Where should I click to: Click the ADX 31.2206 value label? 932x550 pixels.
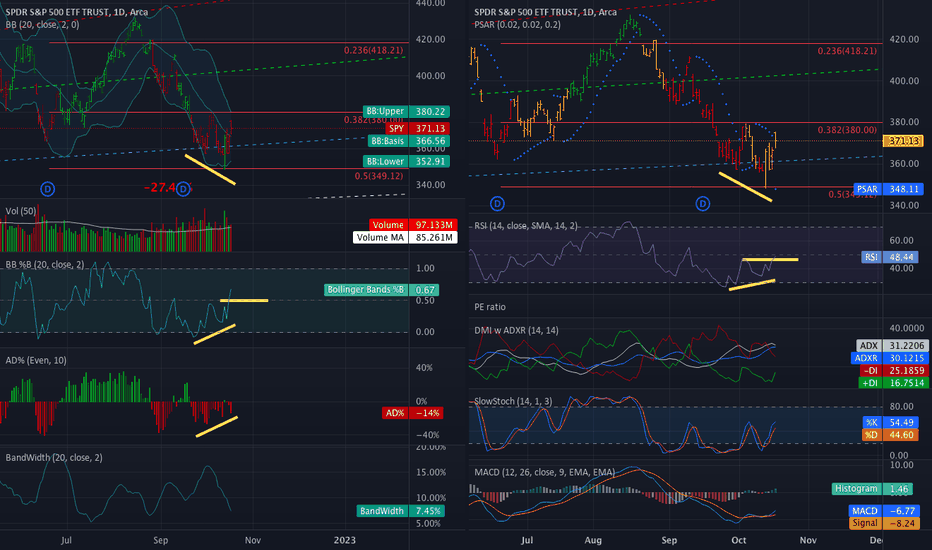click(x=892, y=345)
